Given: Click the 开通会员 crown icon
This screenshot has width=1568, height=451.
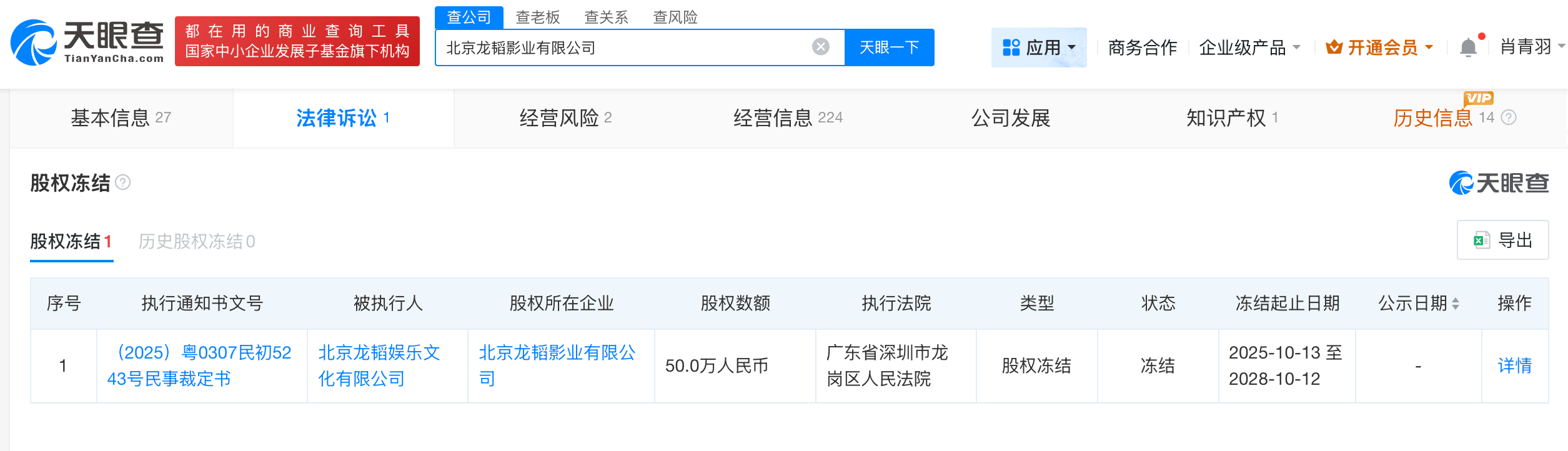Looking at the screenshot, I should click(x=1334, y=47).
